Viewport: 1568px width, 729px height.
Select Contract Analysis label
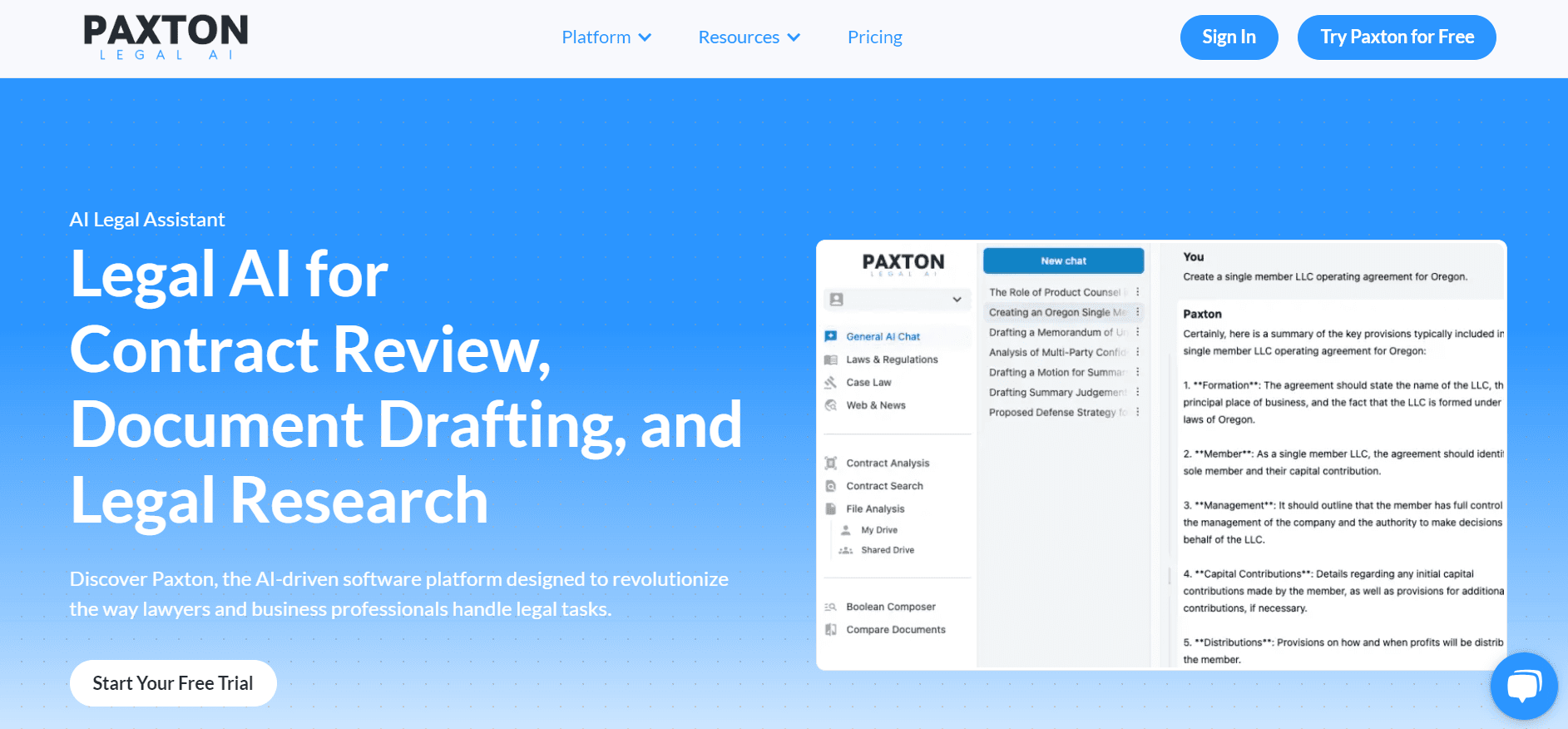(888, 463)
